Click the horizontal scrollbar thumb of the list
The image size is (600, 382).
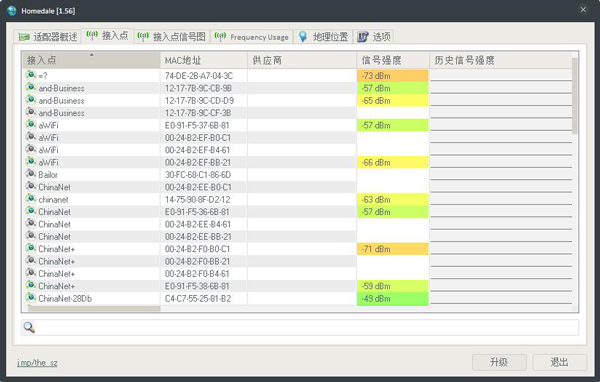(x=94, y=309)
